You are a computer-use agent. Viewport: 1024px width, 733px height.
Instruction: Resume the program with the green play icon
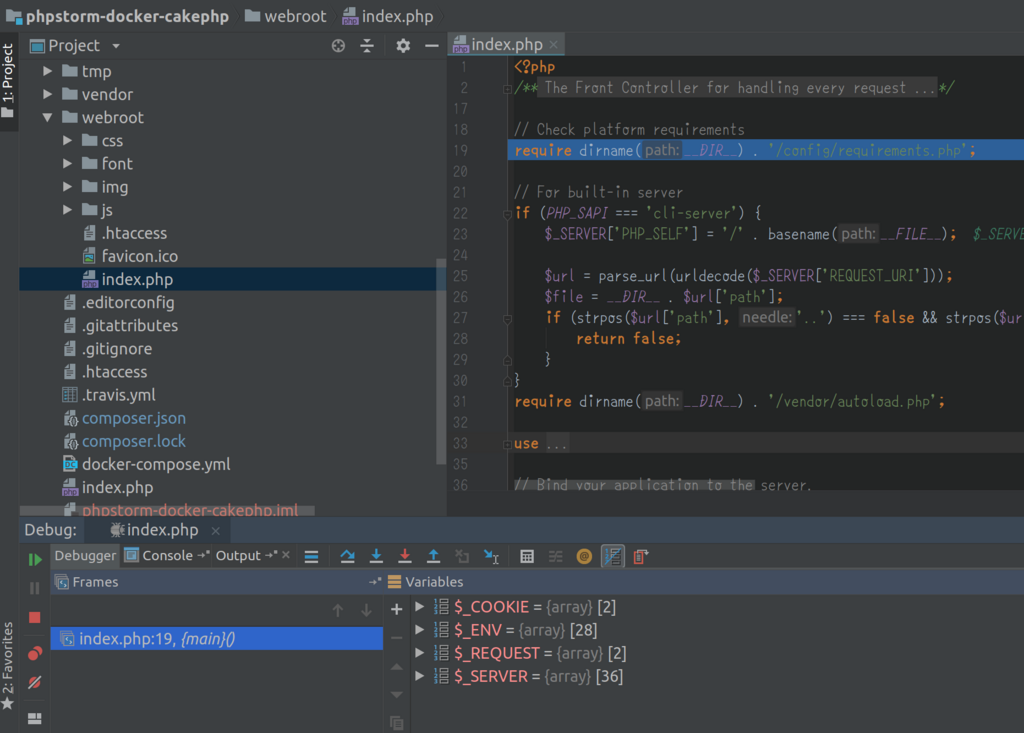34,560
